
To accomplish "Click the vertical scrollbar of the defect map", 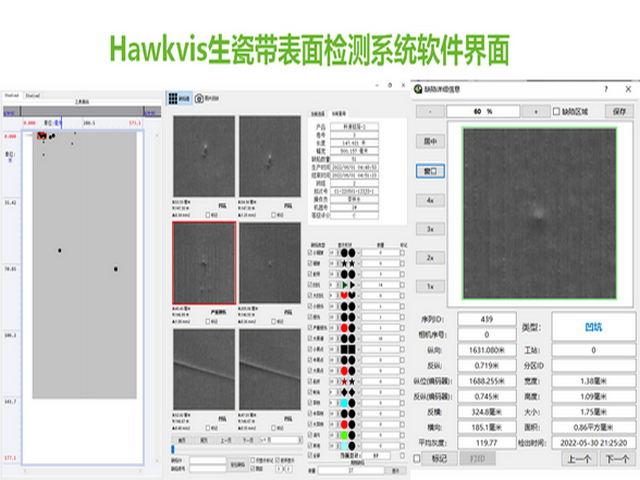I will tap(157, 298).
